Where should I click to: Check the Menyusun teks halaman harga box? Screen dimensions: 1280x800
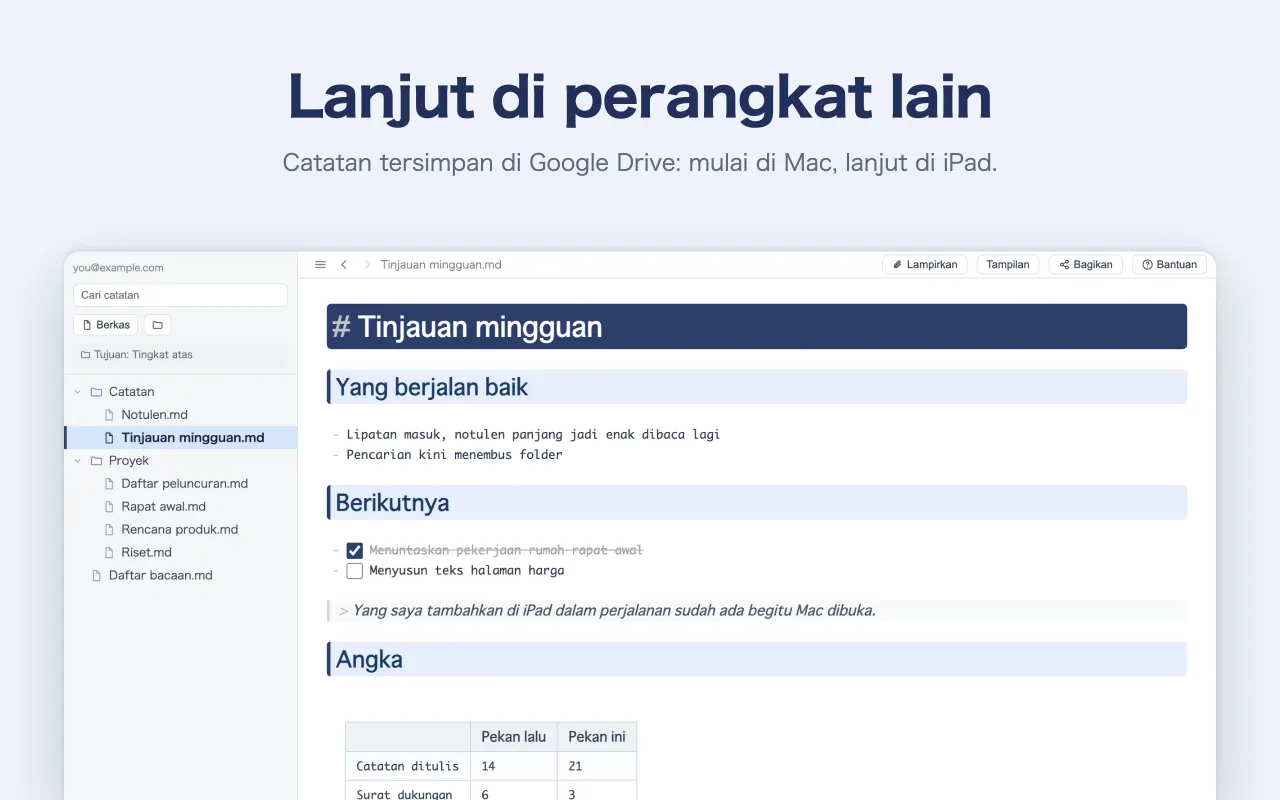pyautogui.click(x=354, y=571)
